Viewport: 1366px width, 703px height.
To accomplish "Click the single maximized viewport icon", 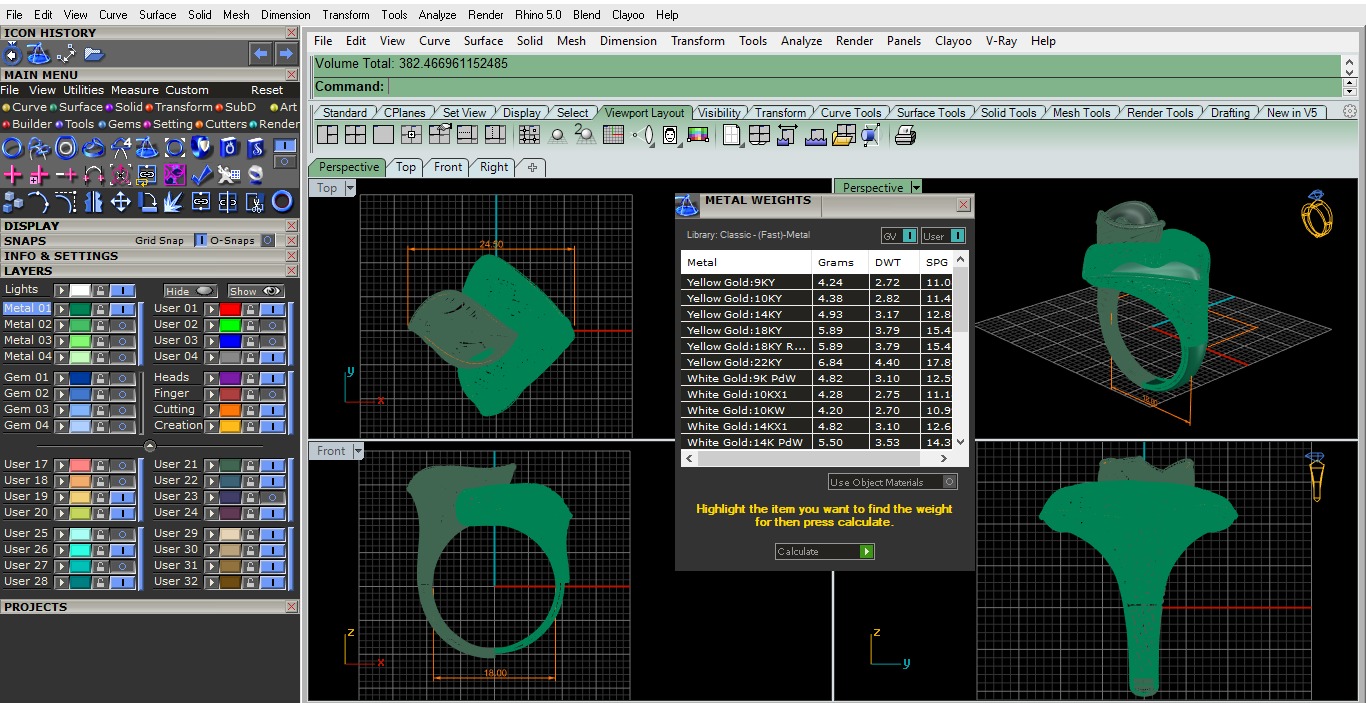I will 383,135.
